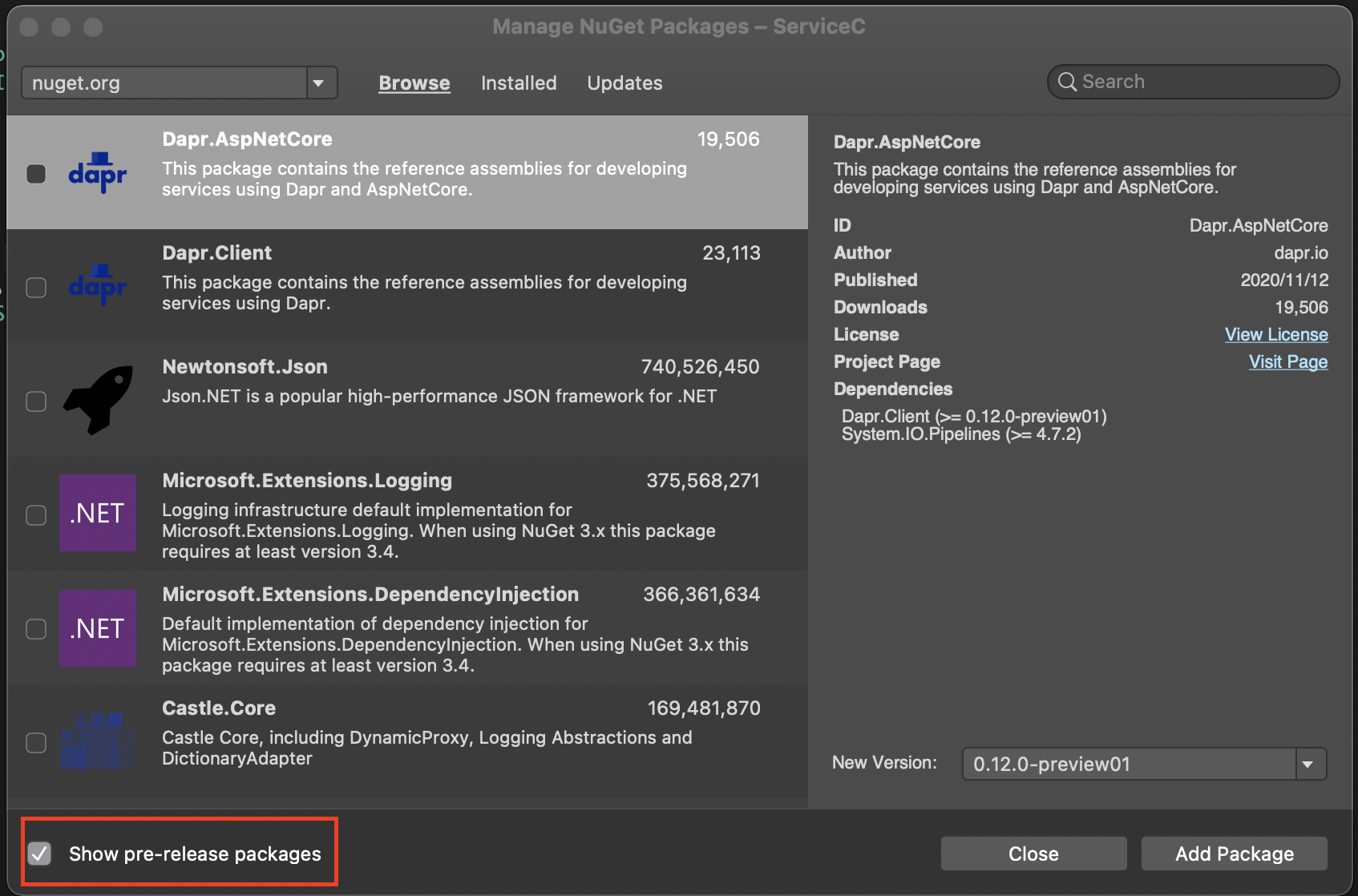Click the 375,568,271 download count
The width and height of the screenshot is (1358, 896).
703,481
